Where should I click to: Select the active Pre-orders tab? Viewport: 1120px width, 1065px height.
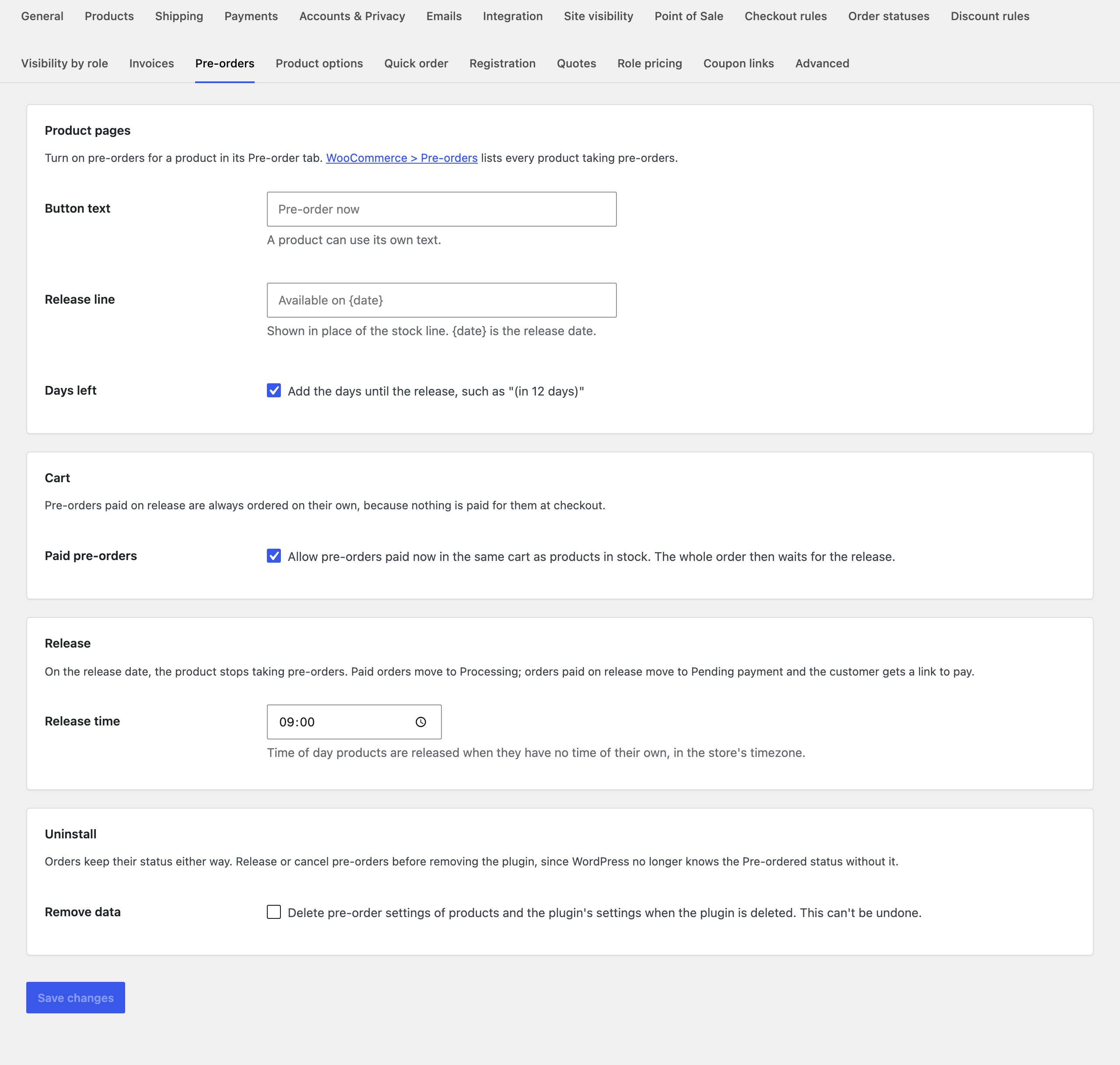225,63
